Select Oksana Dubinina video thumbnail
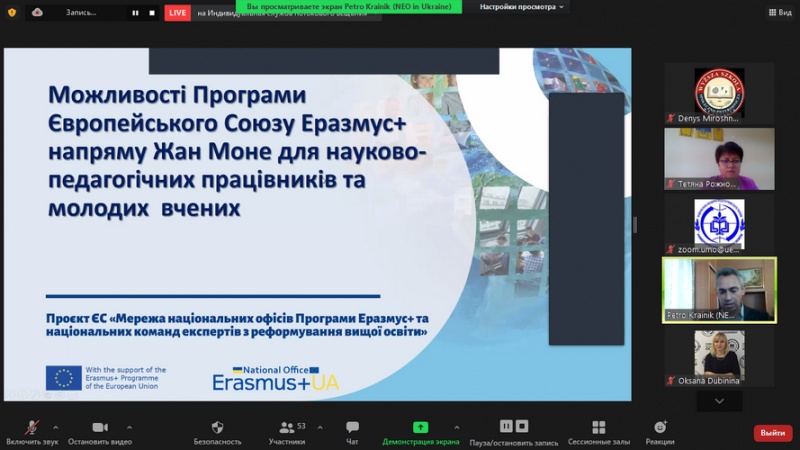Screen dimensions: 800x450 [719, 359]
